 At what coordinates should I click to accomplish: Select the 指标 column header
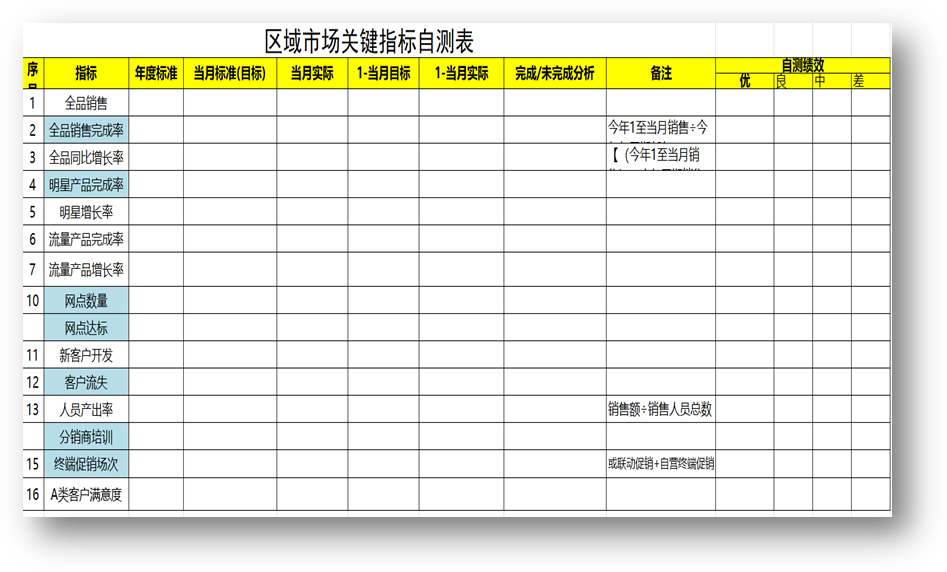[86, 73]
